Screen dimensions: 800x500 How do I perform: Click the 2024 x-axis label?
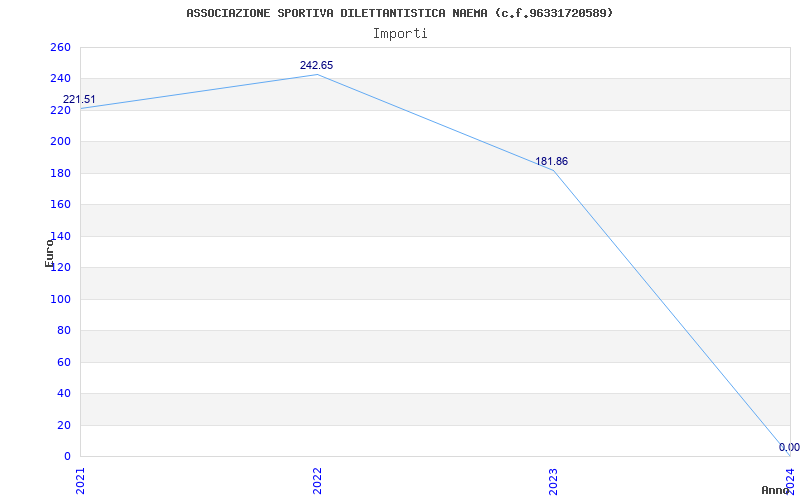[x=790, y=481]
